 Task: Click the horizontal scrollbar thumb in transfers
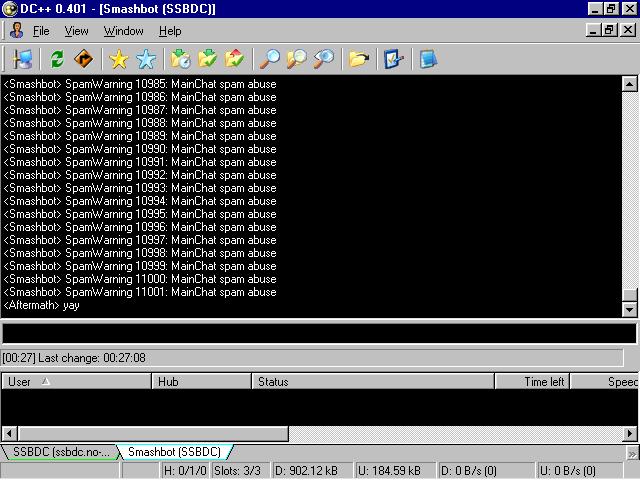coord(153,433)
